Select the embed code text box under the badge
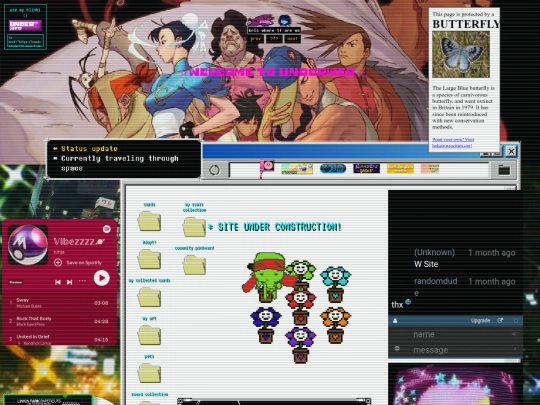 point(25,41)
